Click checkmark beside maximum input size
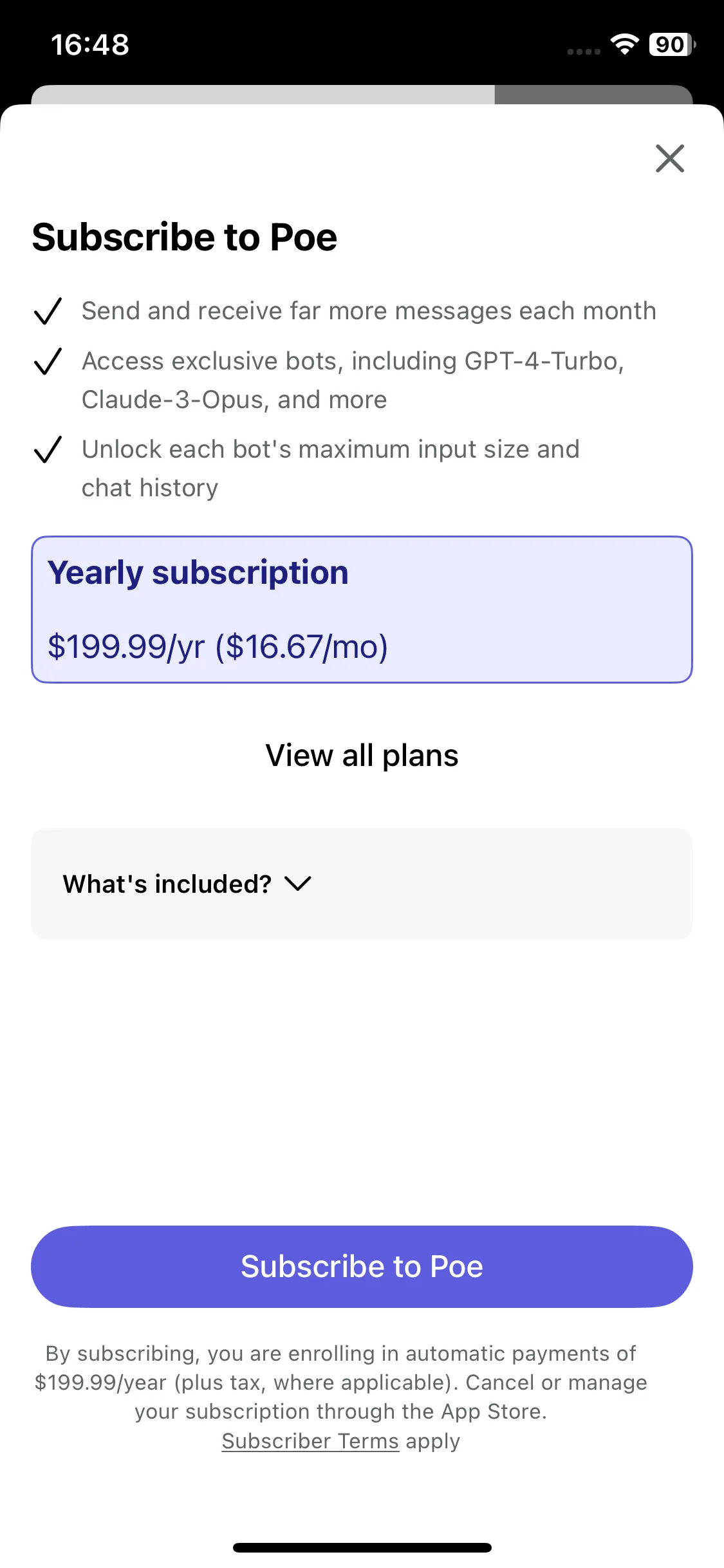This screenshot has width=724, height=1568. coord(48,449)
